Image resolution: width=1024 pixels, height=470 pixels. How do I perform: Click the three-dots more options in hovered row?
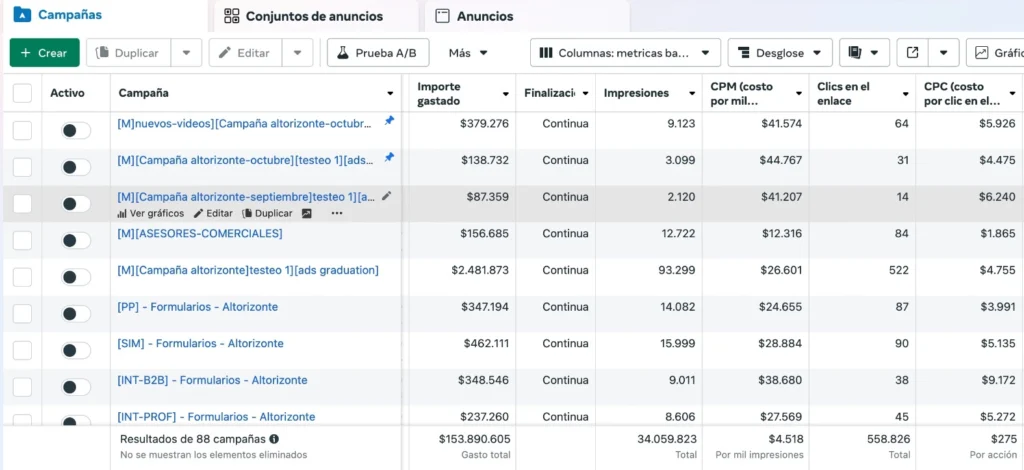click(336, 213)
